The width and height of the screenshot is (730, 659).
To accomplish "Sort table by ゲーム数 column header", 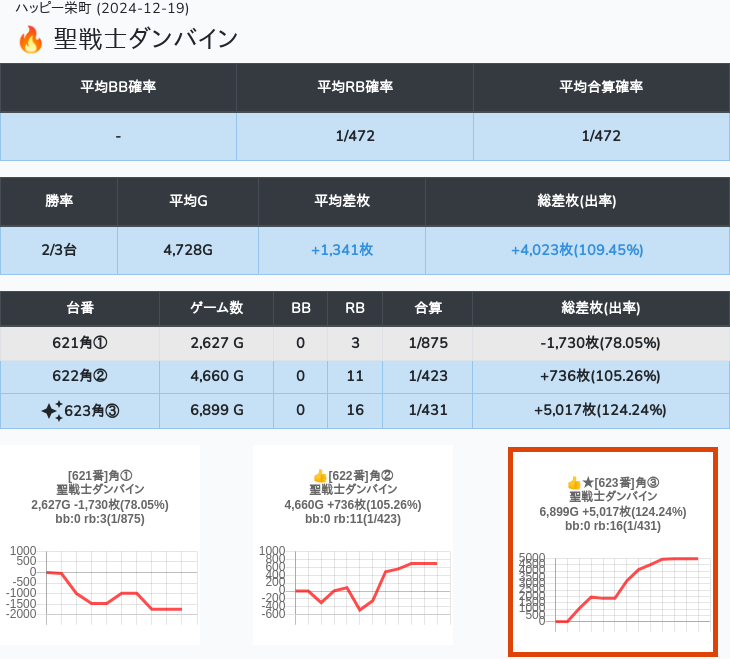I will [216, 309].
